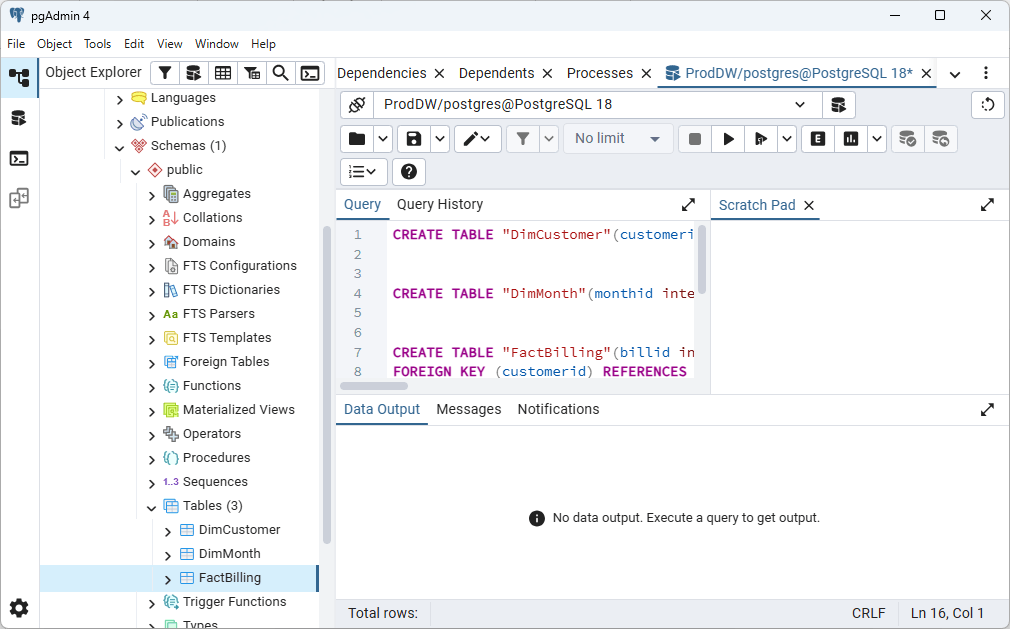The width and height of the screenshot is (1010, 629).
Task: Click the View Data table icon
Action: (223, 73)
